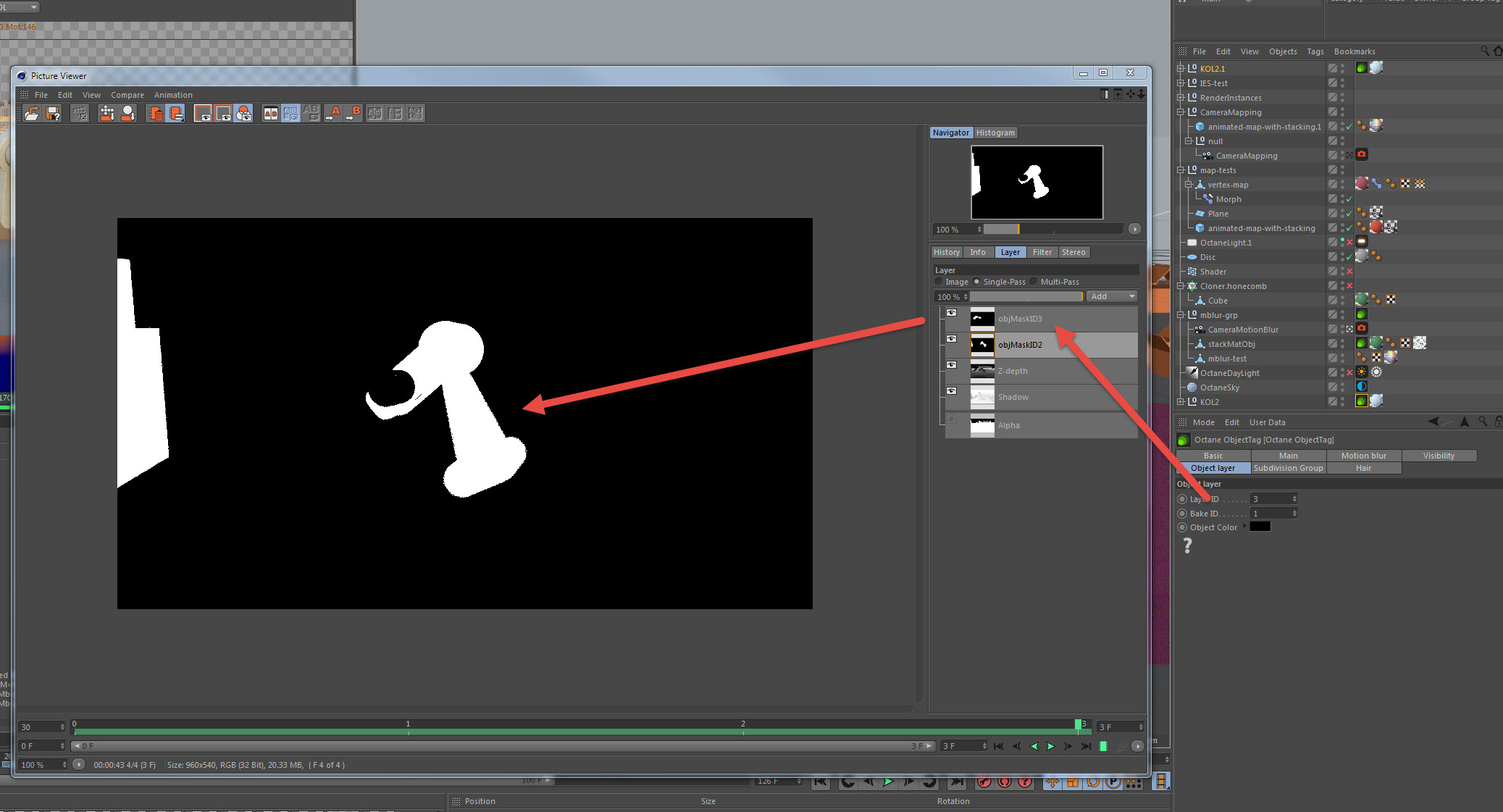
Task: Click Set as A compare icon
Action: [334, 113]
